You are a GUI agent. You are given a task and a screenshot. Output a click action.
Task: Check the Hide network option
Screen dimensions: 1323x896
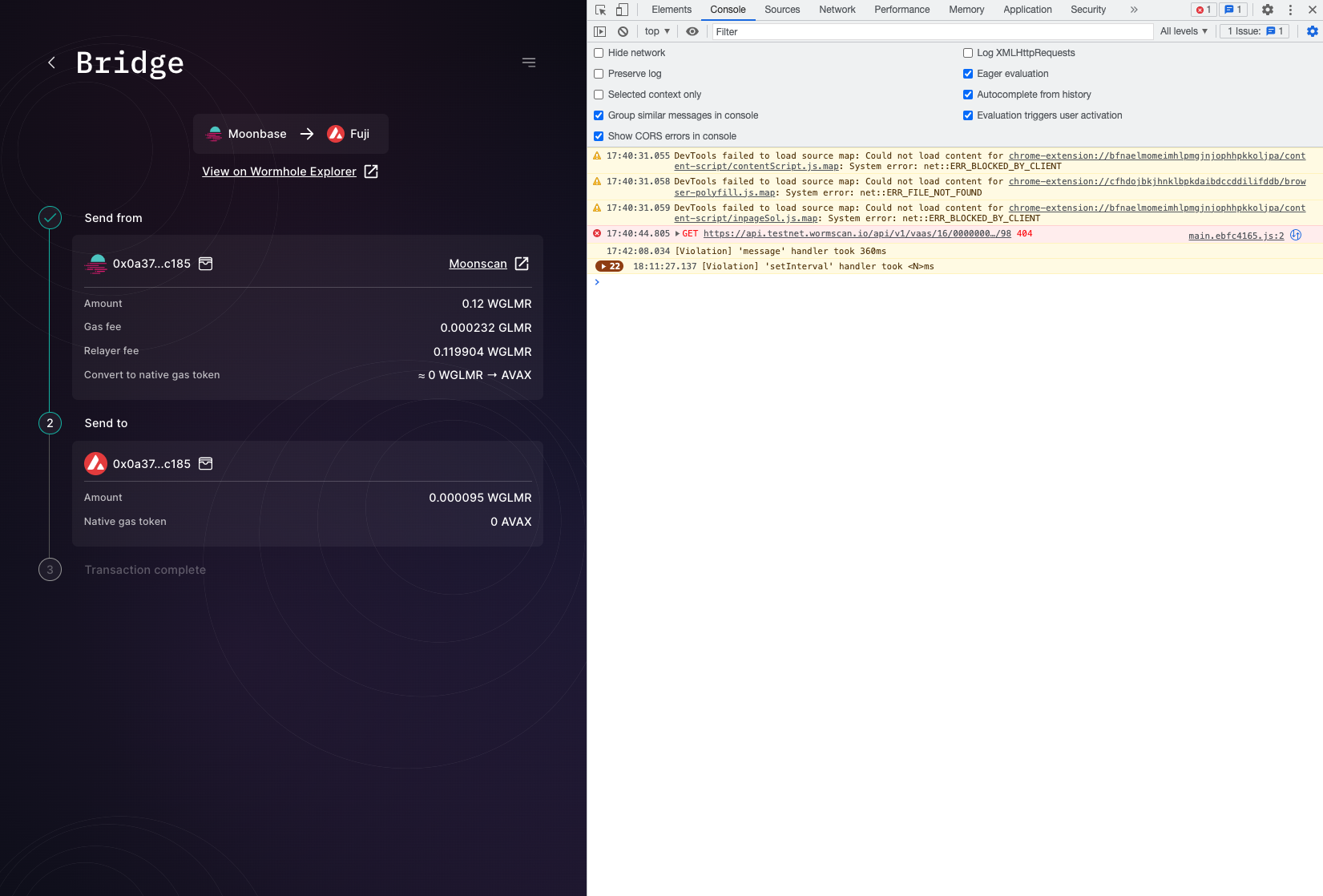click(x=598, y=52)
